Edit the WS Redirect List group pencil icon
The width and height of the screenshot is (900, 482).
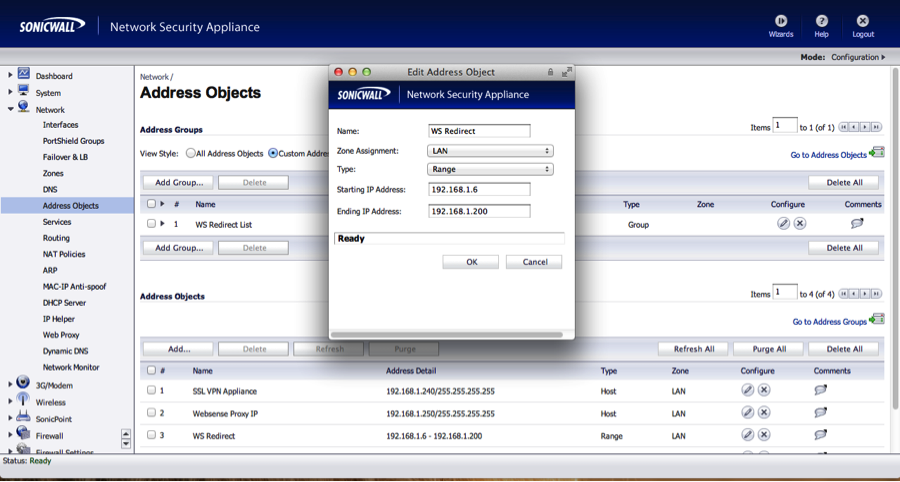pos(783,224)
